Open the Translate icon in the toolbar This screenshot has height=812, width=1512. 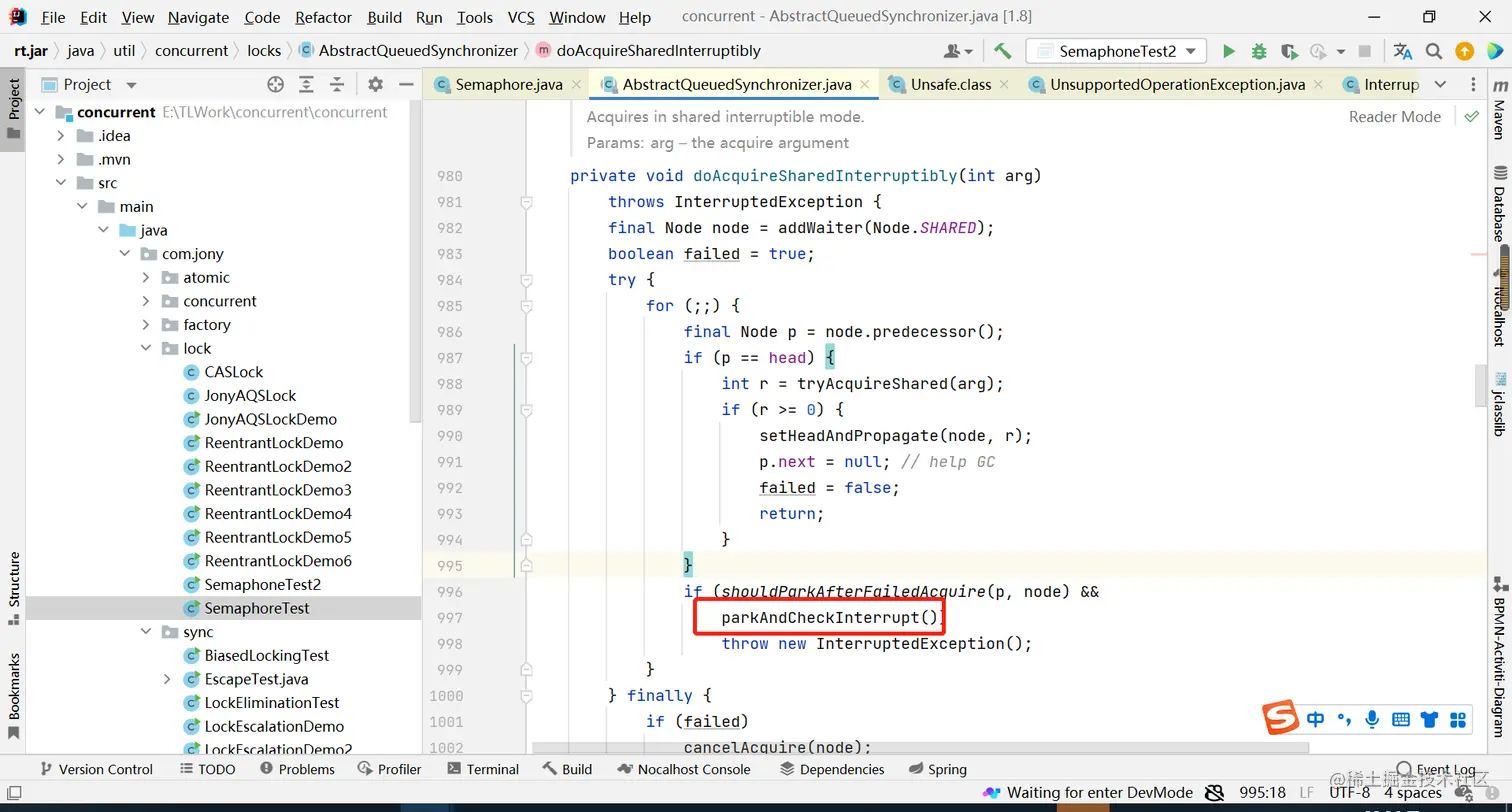(x=1403, y=51)
